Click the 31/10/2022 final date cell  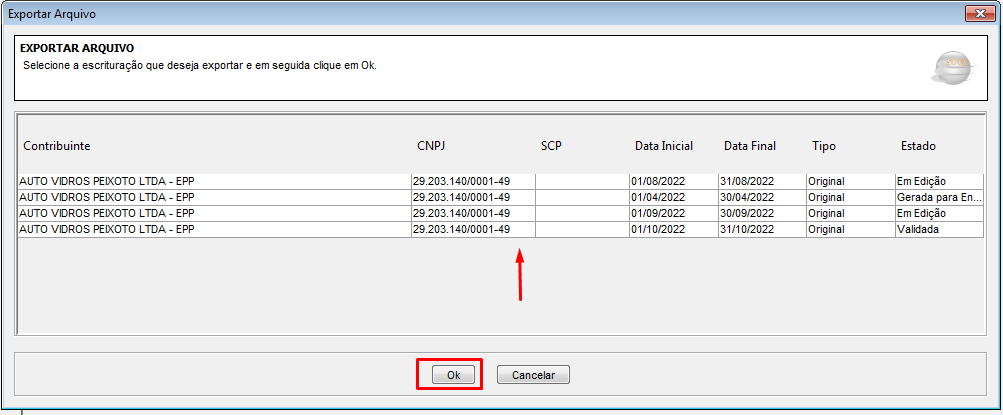(x=762, y=229)
